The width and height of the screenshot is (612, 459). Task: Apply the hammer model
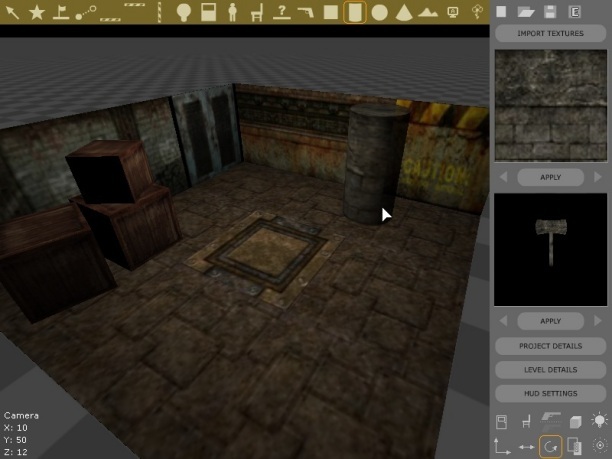[x=550, y=321]
